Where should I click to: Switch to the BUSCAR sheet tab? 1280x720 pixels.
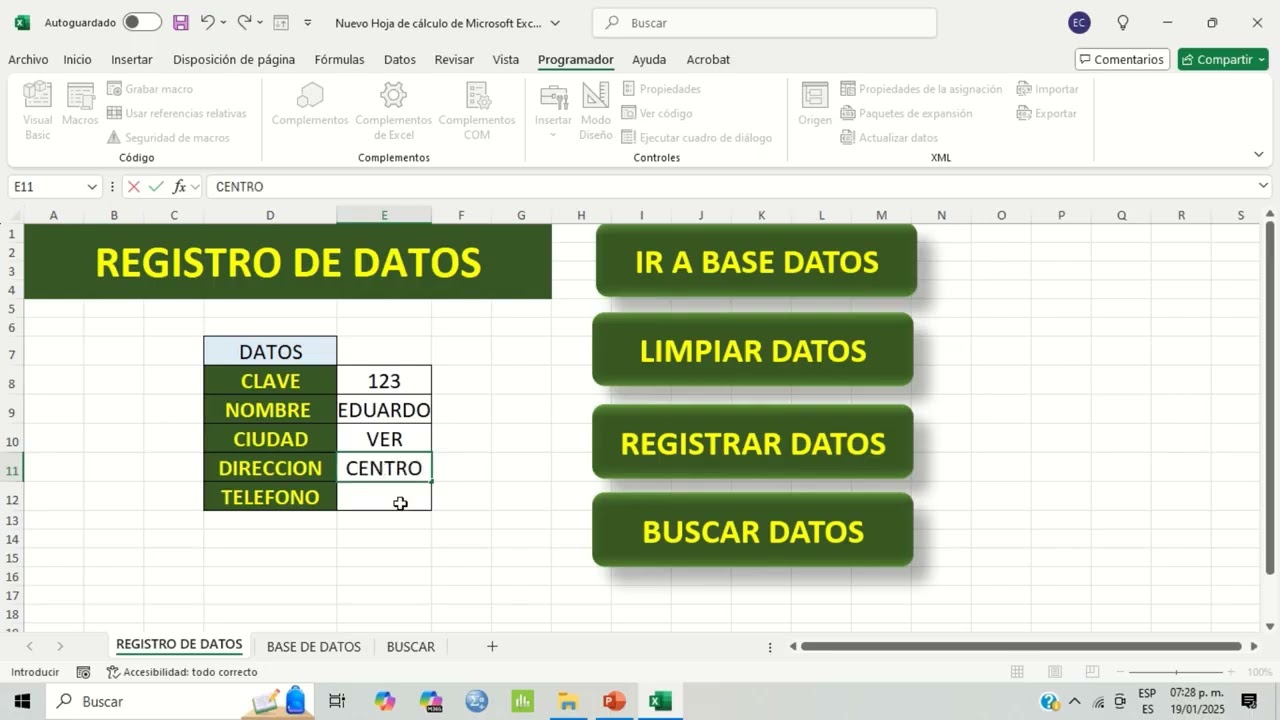pos(410,647)
